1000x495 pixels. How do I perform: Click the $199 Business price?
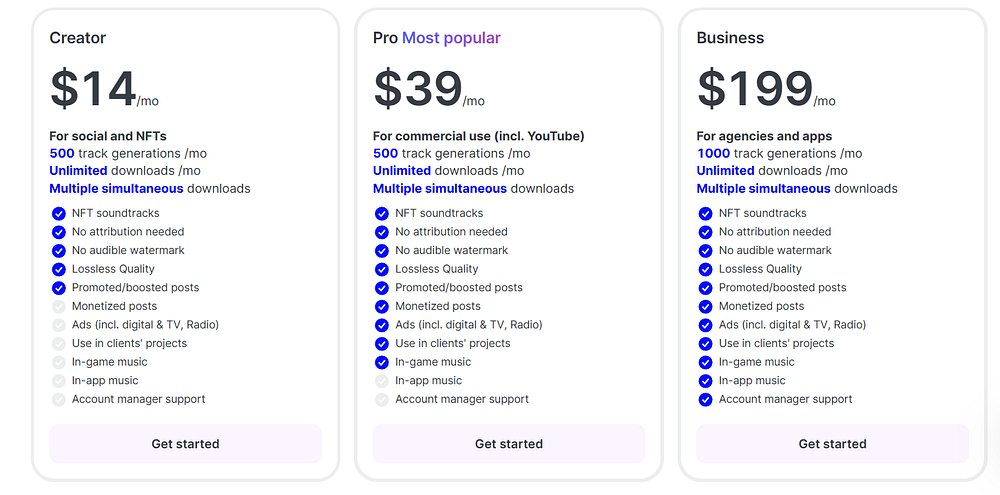tap(755, 89)
